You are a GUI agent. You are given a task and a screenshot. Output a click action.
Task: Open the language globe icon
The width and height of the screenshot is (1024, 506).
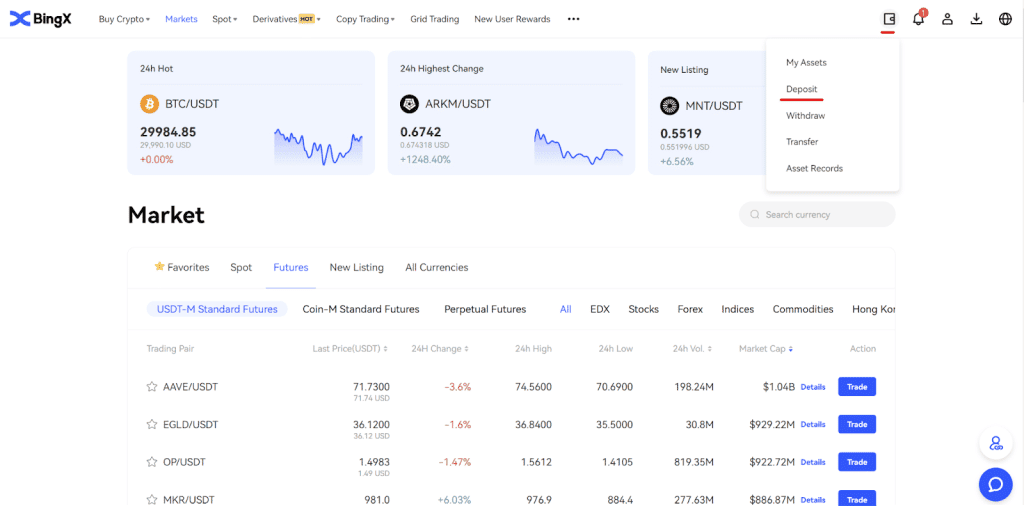pyautogui.click(x=1006, y=19)
